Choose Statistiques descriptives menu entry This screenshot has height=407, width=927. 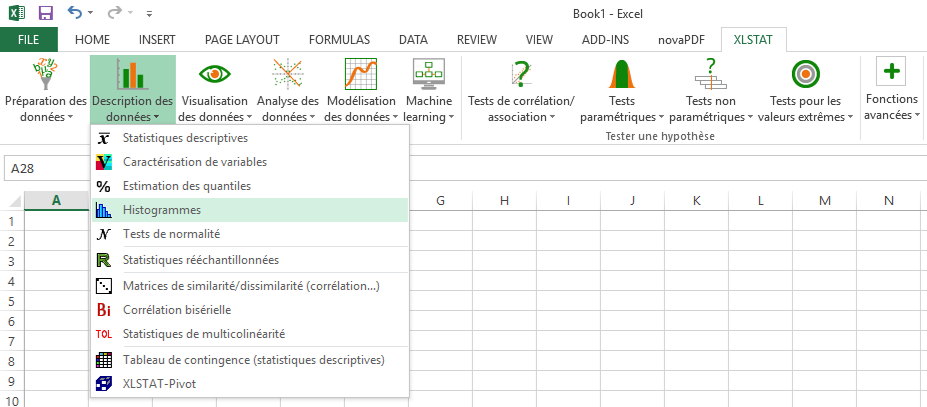tap(185, 138)
